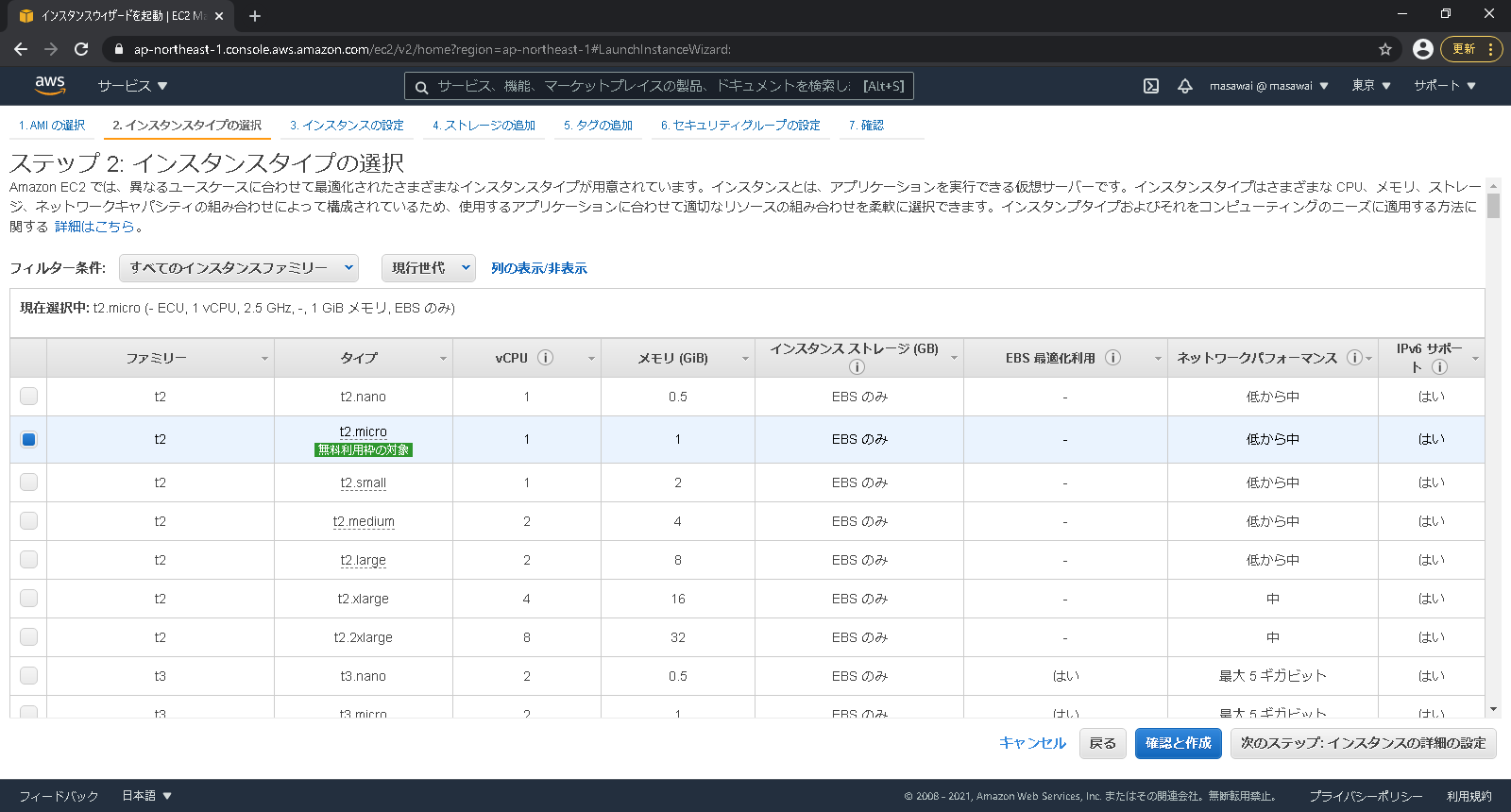Click the page vertical scrollbar thumb
1511x812 pixels.
1493,206
